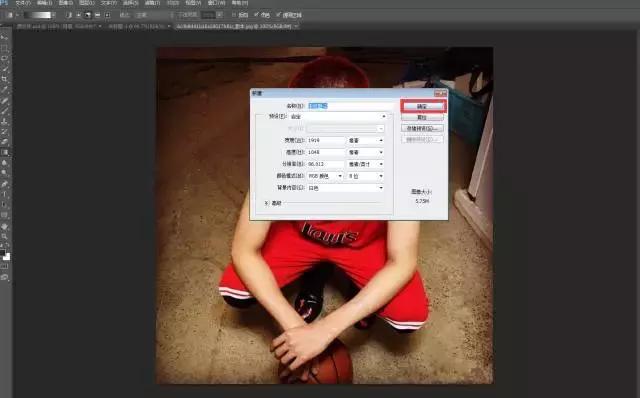Select the Path Selection tool
The height and width of the screenshot is (398, 640).
pos(5,205)
